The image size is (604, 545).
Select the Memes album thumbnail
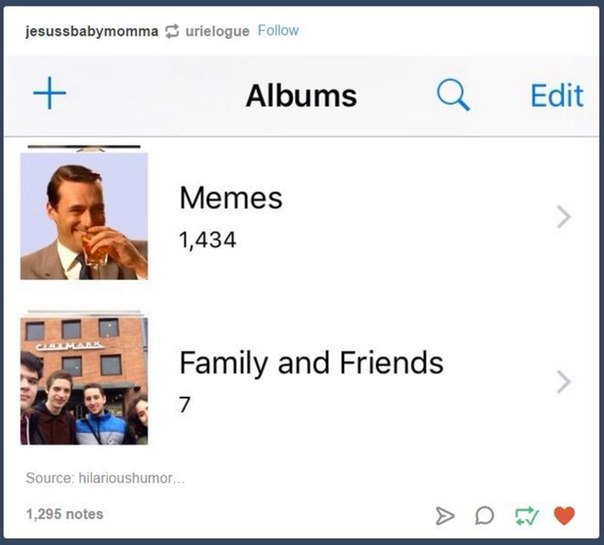pyautogui.click(x=84, y=216)
